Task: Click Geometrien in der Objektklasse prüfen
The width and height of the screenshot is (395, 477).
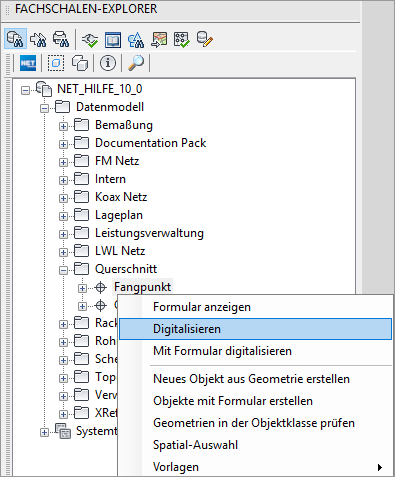Action: click(x=255, y=423)
